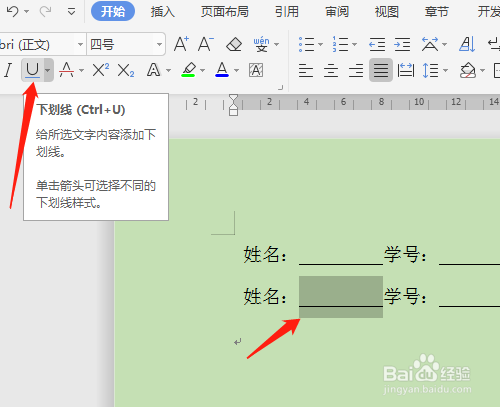Expand the strikethrough options dropdown
Screen dimensions: 500x407
tap(81, 70)
